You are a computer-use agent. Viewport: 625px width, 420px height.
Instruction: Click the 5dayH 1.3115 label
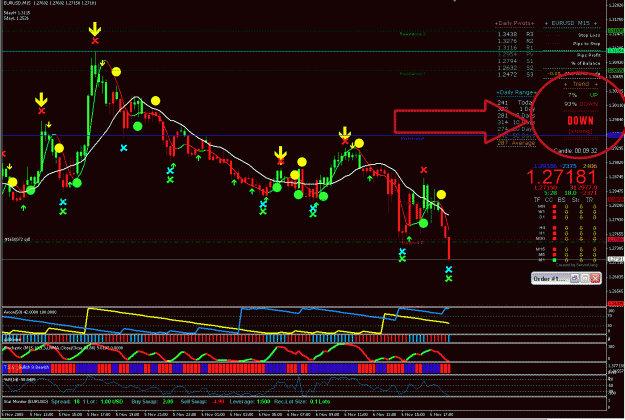coord(16,13)
